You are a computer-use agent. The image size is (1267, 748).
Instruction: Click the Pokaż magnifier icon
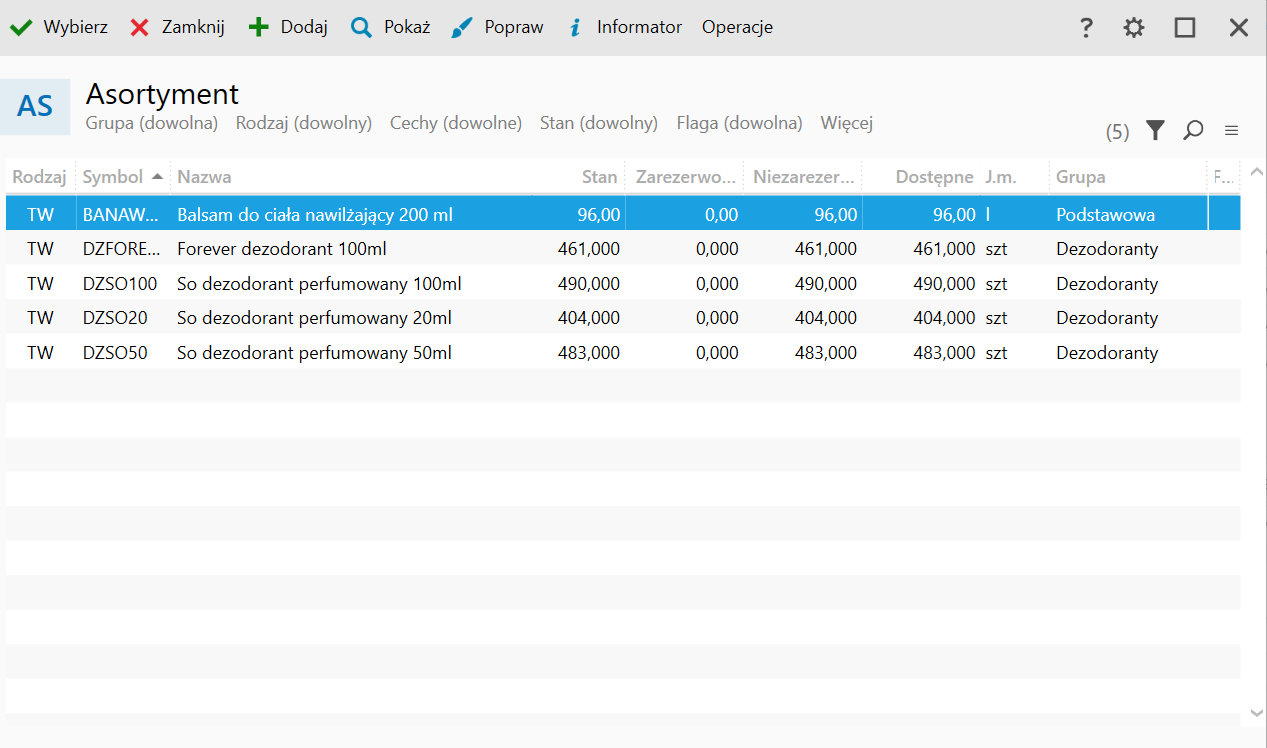[x=361, y=28]
